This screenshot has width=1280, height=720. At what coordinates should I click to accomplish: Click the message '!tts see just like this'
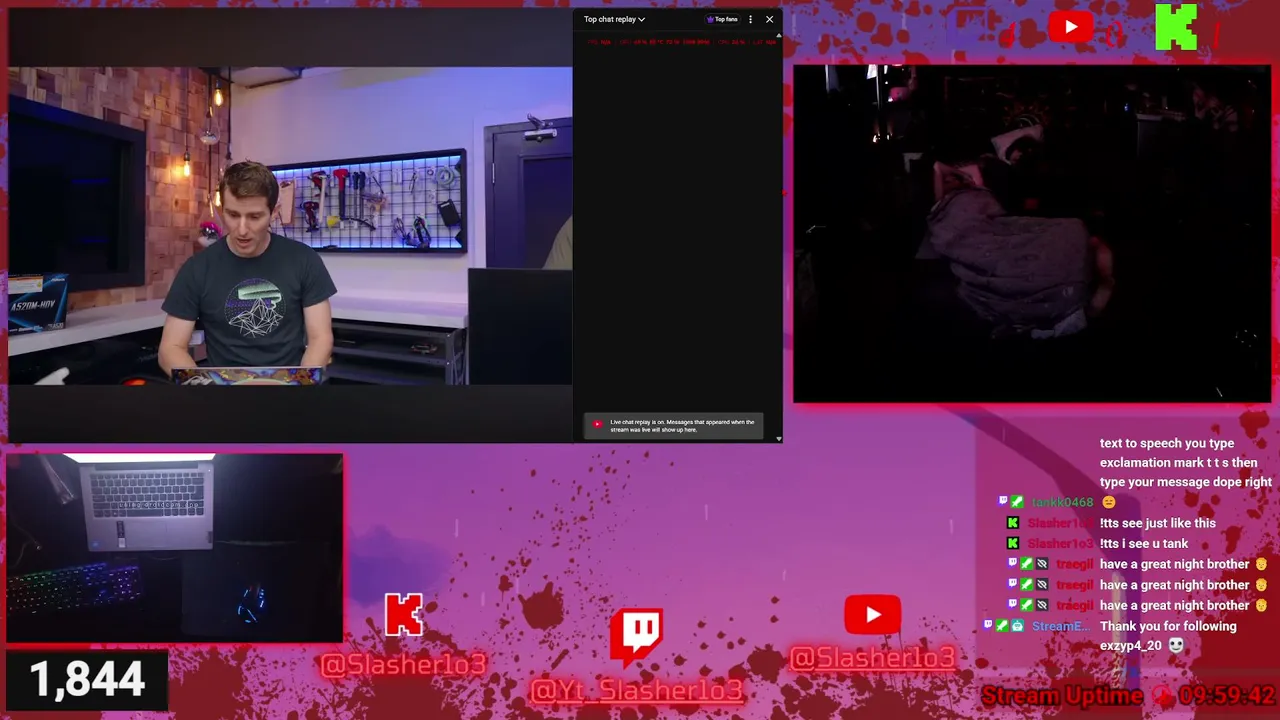(x=1158, y=523)
